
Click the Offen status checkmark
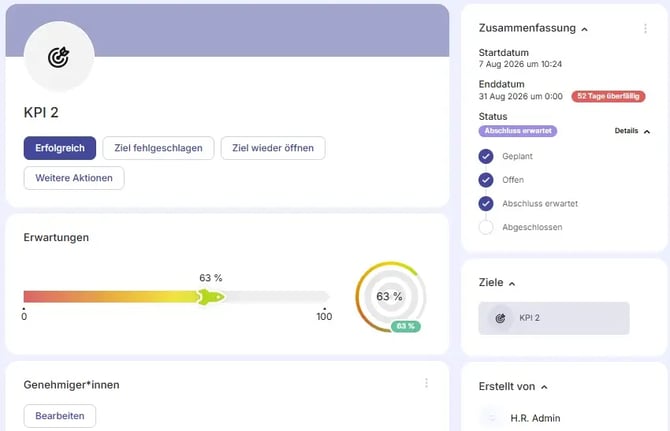(486, 180)
